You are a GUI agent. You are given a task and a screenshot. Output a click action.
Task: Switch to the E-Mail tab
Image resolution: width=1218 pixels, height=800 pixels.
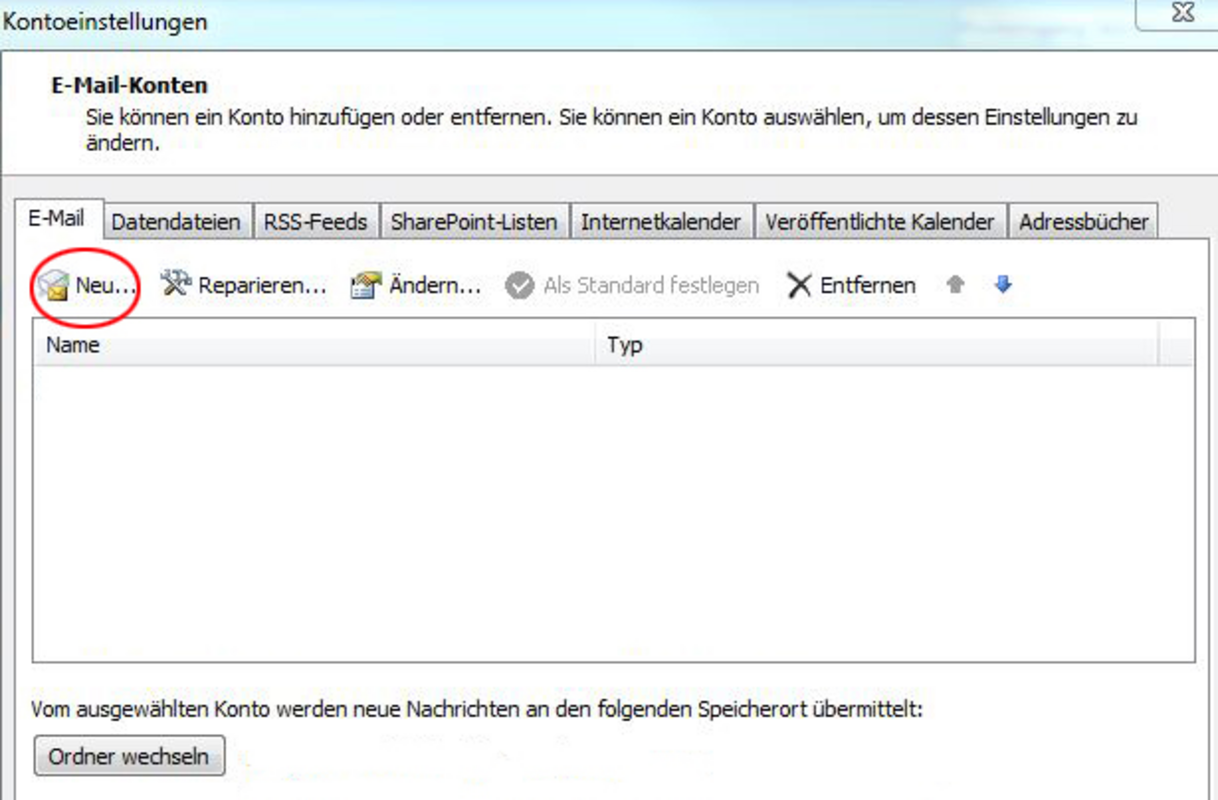coord(55,220)
